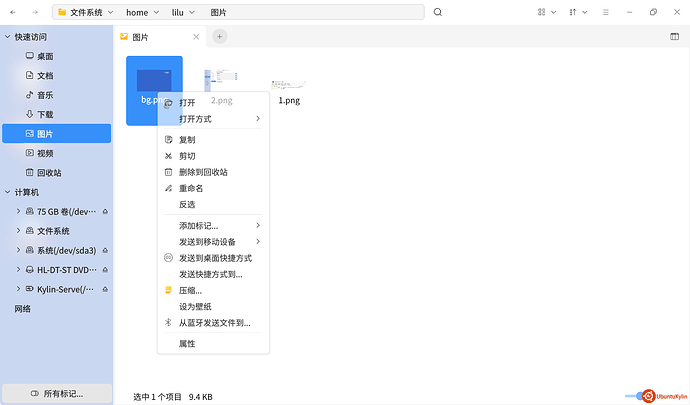Click home in the path bar

tap(137, 12)
